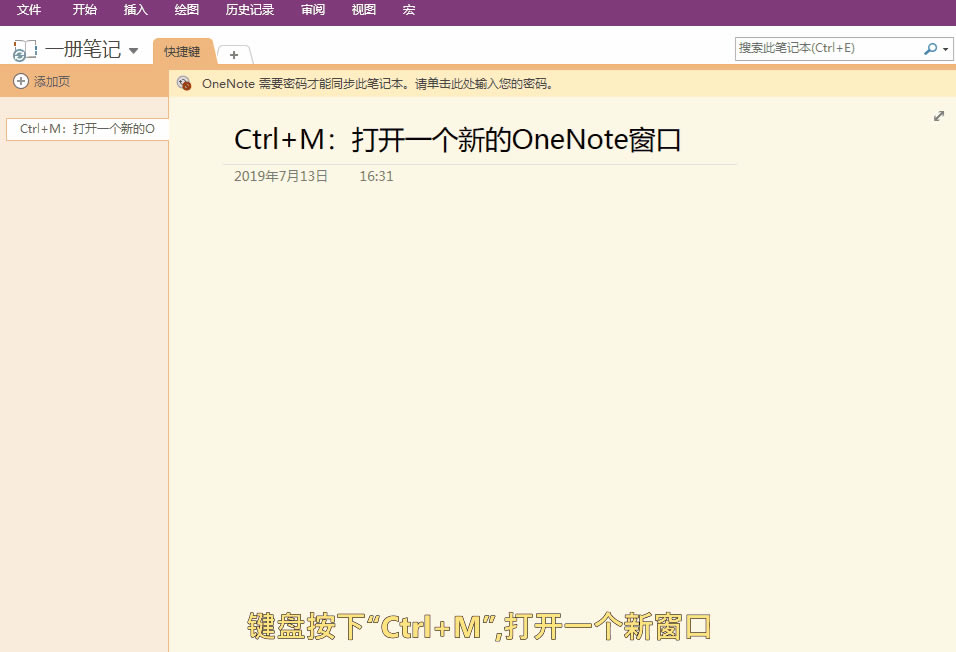Expand the 文件 menu options

click(x=29, y=11)
